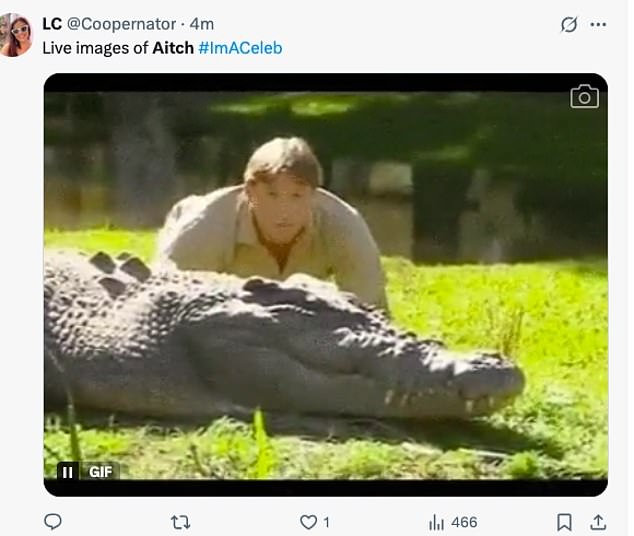Like the tweet with the heart icon
Viewport: 634px width, 536px height.
309,522
